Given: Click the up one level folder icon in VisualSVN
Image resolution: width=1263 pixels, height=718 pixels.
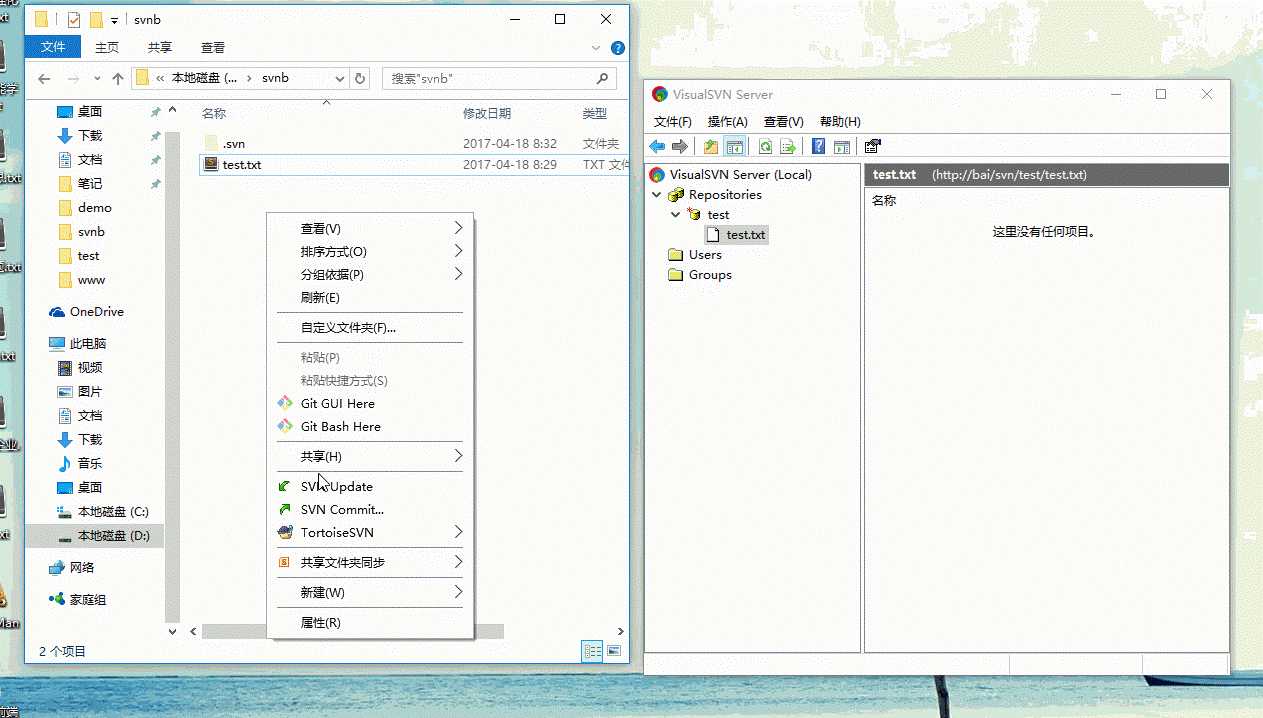Looking at the screenshot, I should coord(711,147).
